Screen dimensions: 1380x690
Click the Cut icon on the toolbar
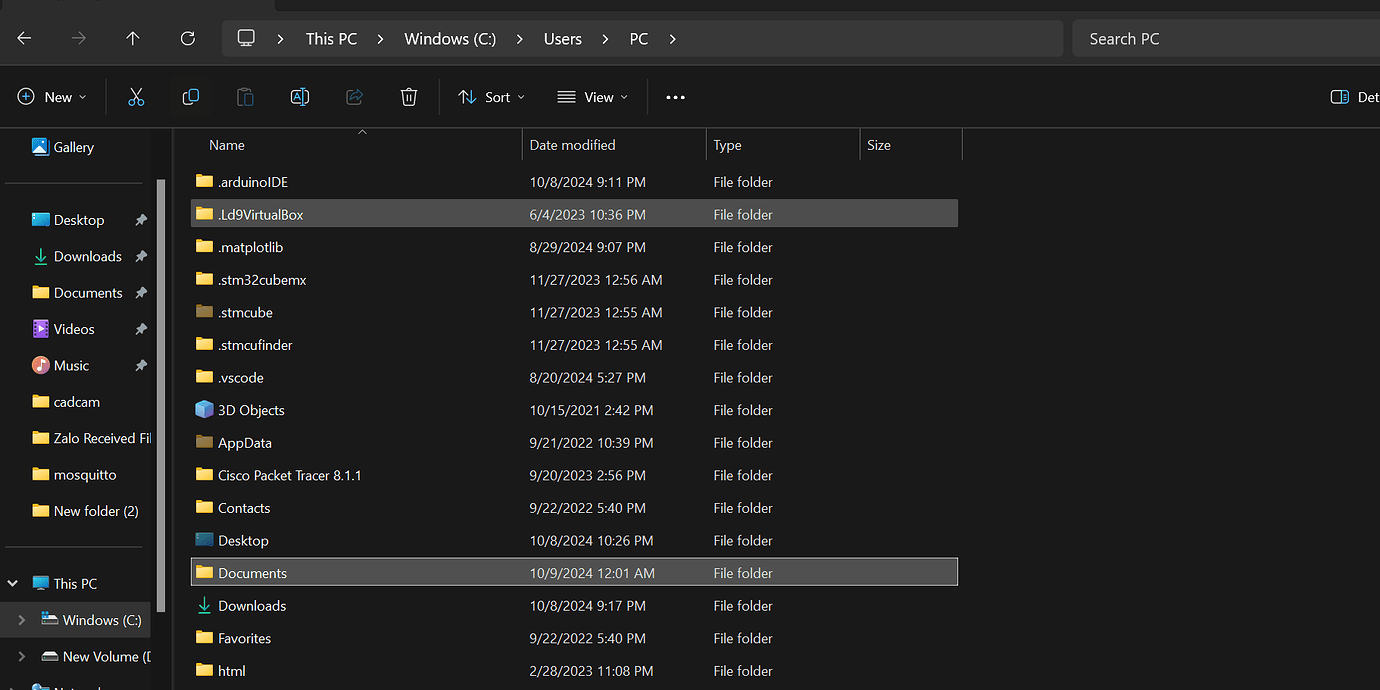[136, 96]
